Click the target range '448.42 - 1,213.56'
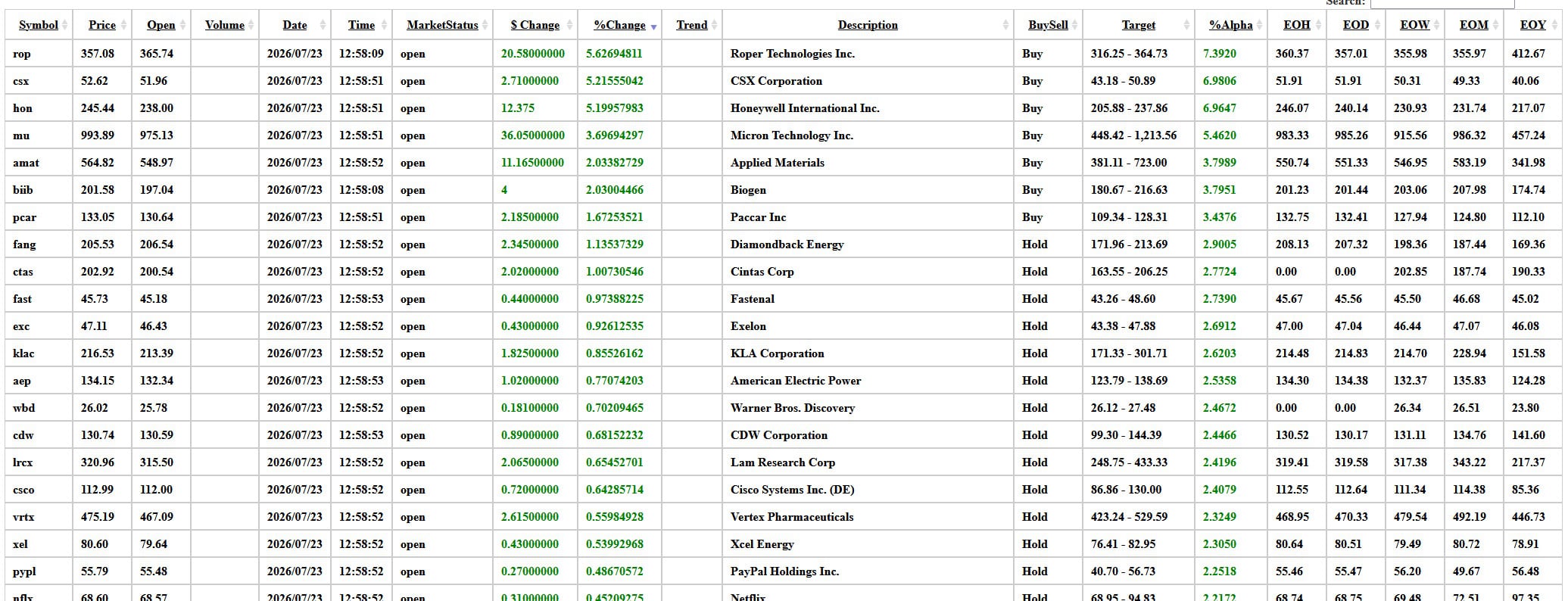Image resolution: width=1568 pixels, height=601 pixels. pos(1133,135)
